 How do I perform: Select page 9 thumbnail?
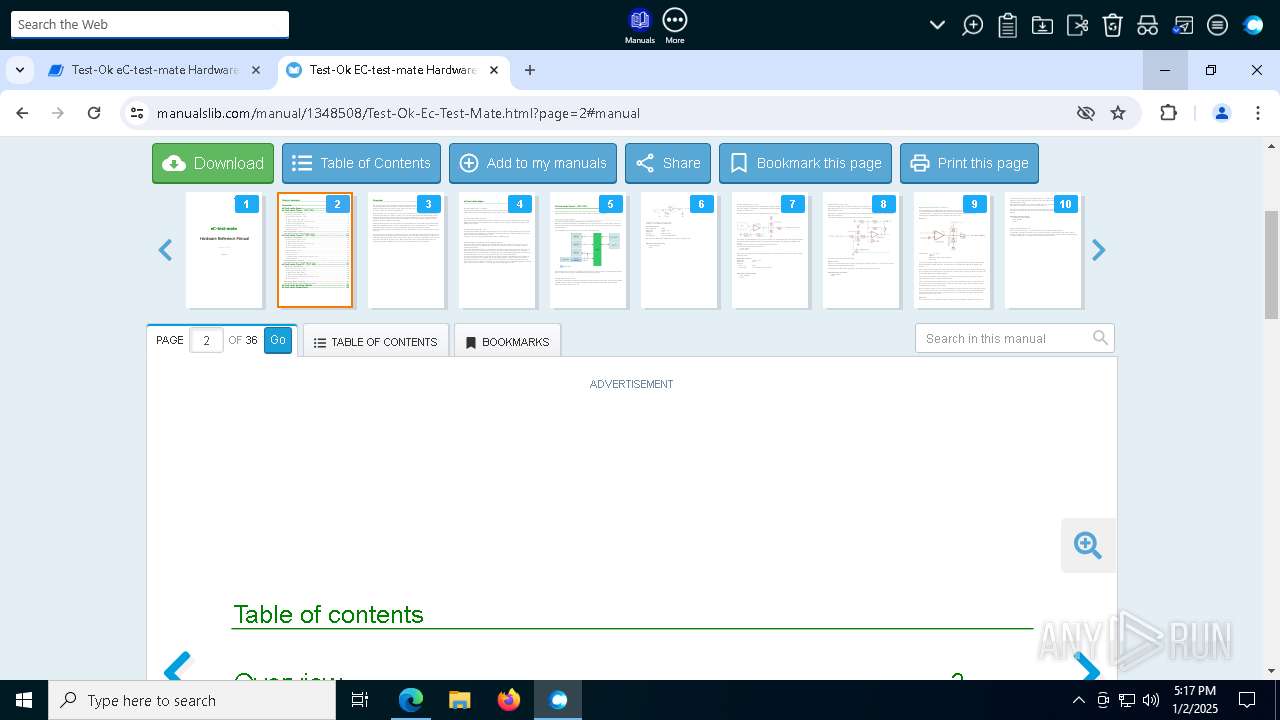point(952,250)
